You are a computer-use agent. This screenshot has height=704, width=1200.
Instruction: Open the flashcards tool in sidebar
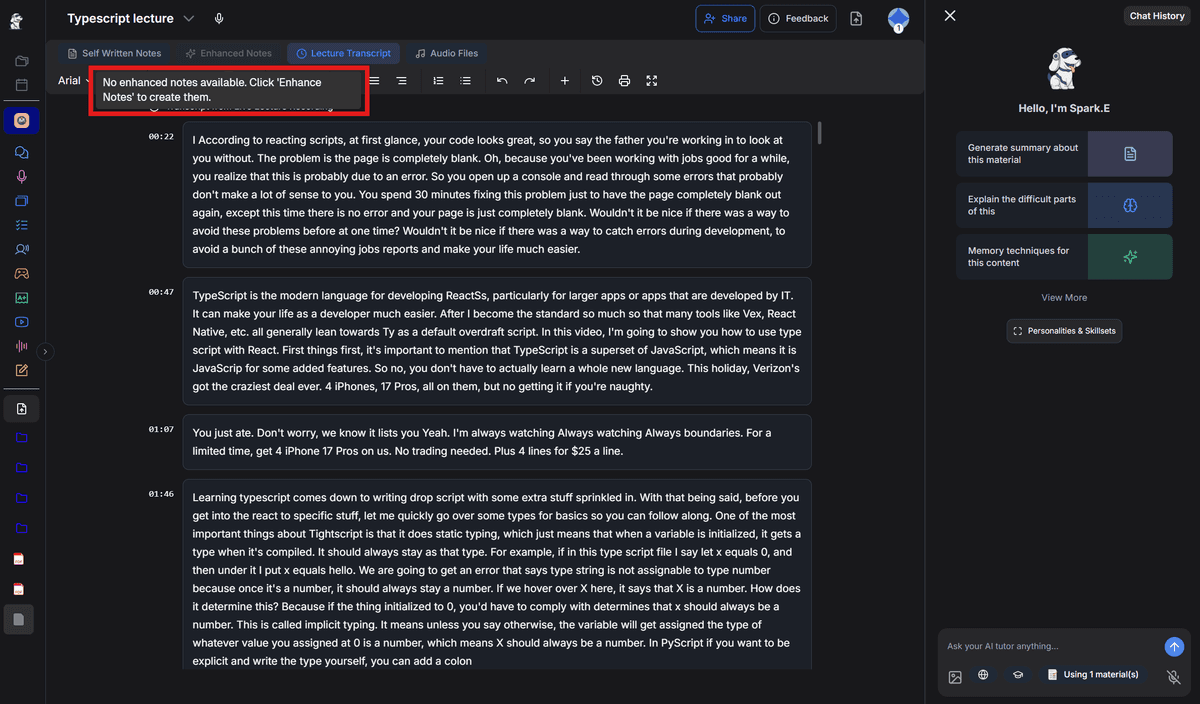pyautogui.click(x=21, y=201)
